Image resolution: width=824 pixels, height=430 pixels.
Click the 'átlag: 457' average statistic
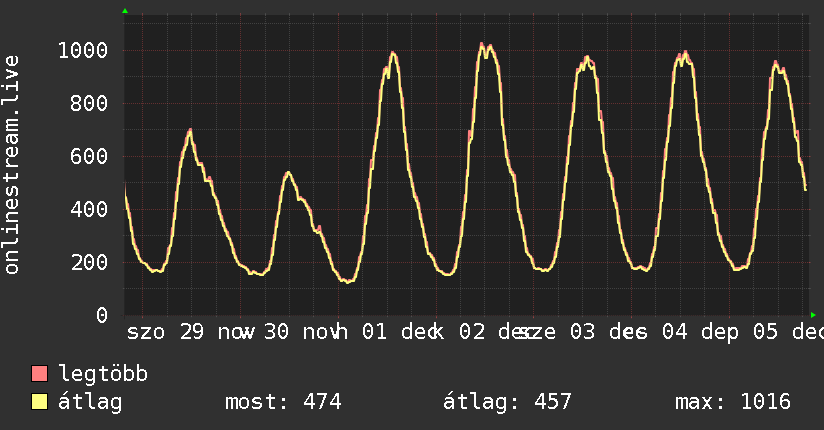pyautogui.click(x=507, y=403)
